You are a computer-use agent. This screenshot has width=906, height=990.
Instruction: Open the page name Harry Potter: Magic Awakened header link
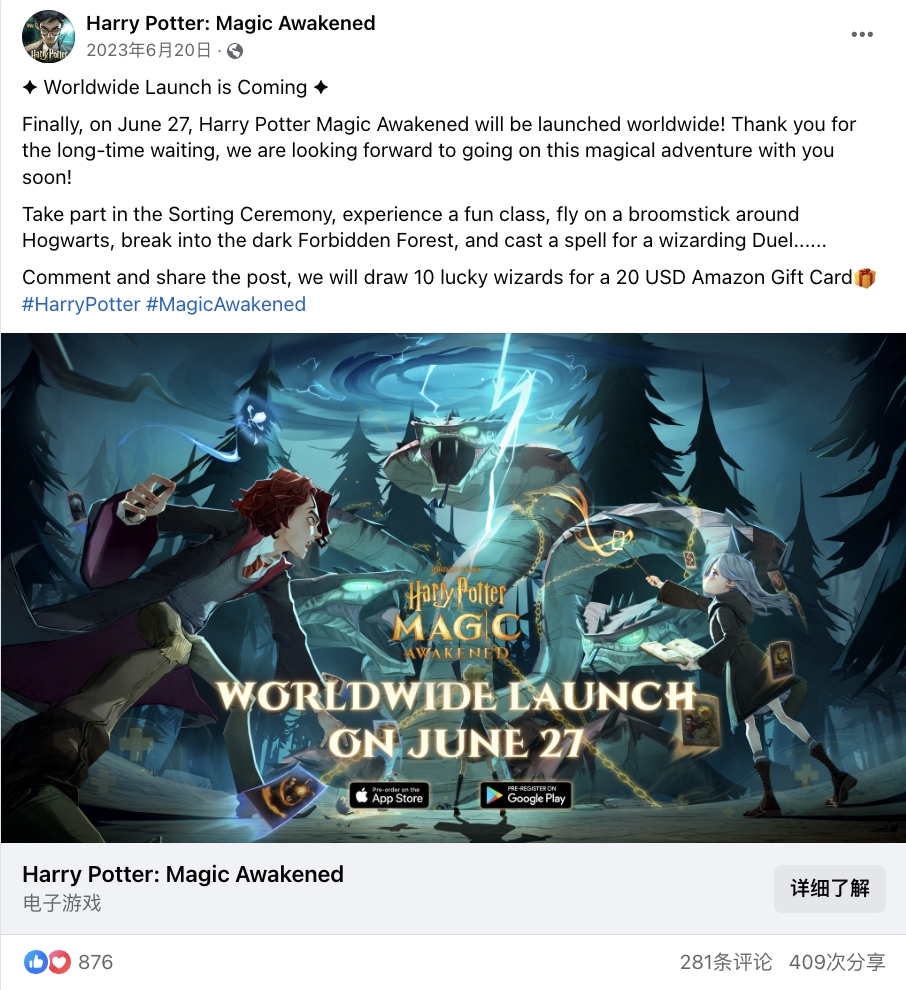pyautogui.click(x=230, y=23)
